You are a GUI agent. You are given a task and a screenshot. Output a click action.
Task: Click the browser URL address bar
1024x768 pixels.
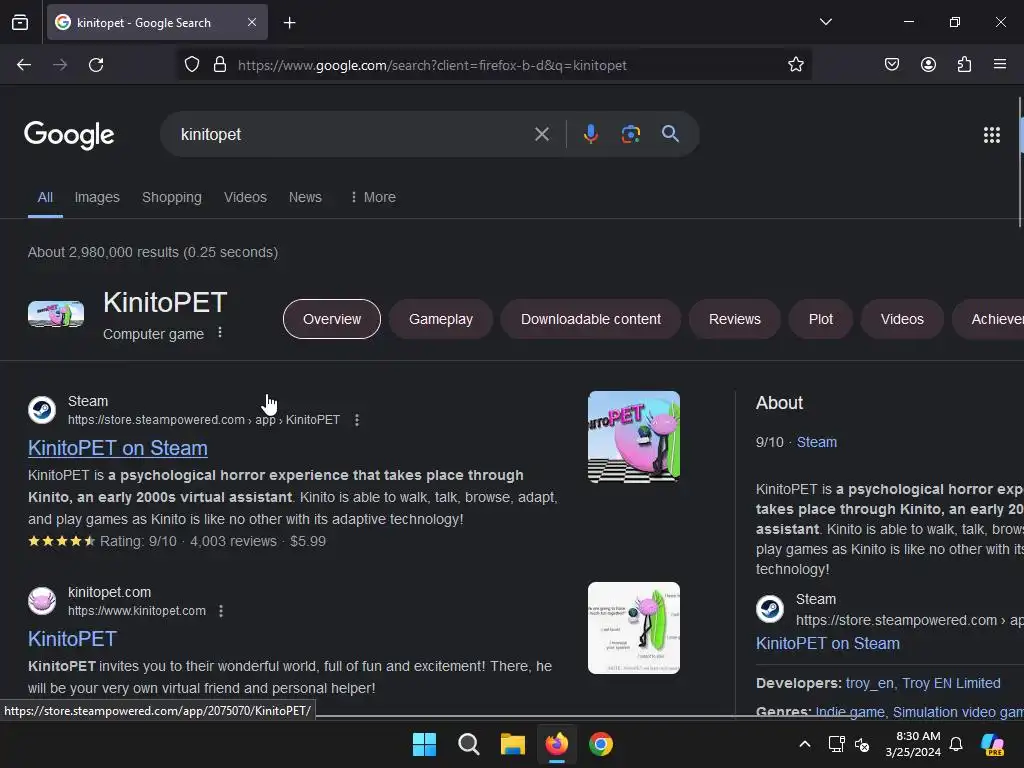point(496,65)
